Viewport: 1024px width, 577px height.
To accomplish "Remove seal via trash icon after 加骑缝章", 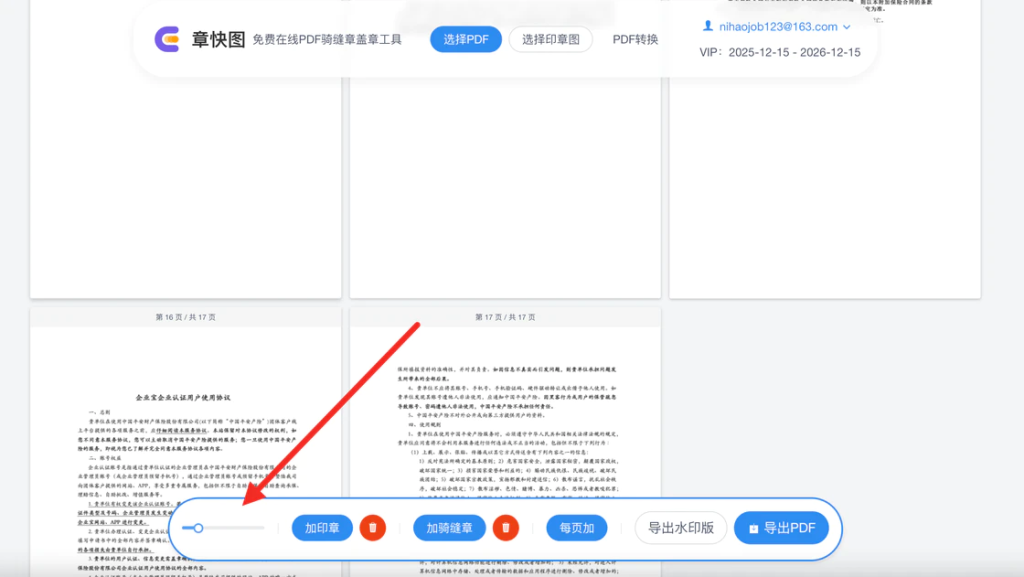I will [x=506, y=528].
